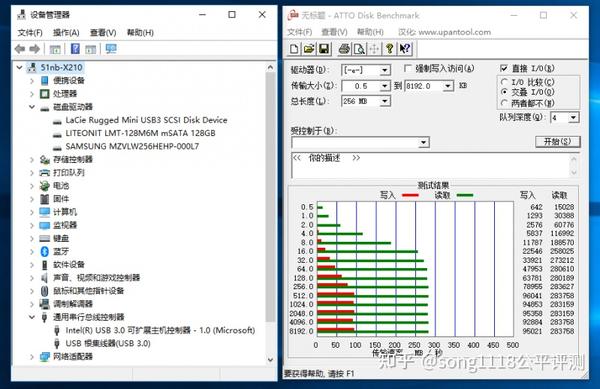Click the Open folder icon in ATTO toolbar
The image size is (600, 389).
coord(309,49)
